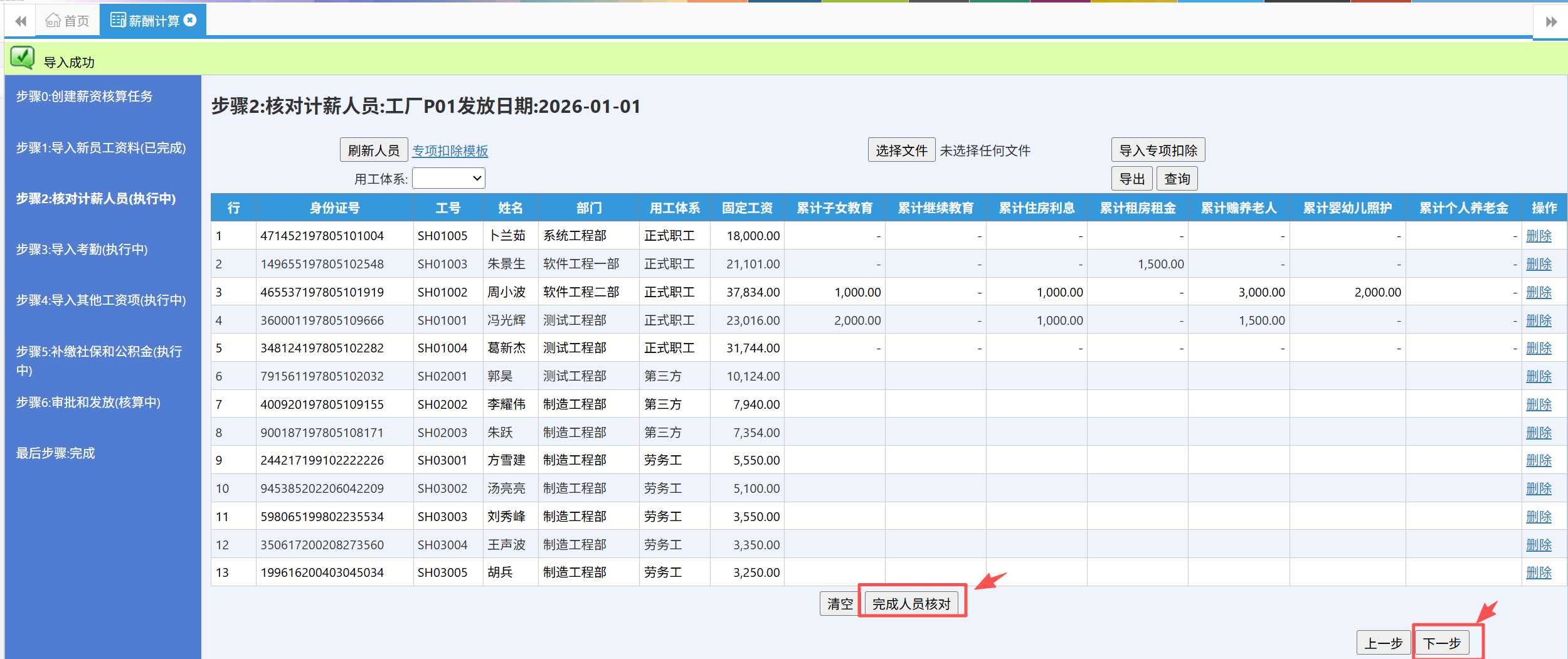Delete row 6 郭昊 via 删除
Screen dimensions: 1568x659
(1539, 376)
